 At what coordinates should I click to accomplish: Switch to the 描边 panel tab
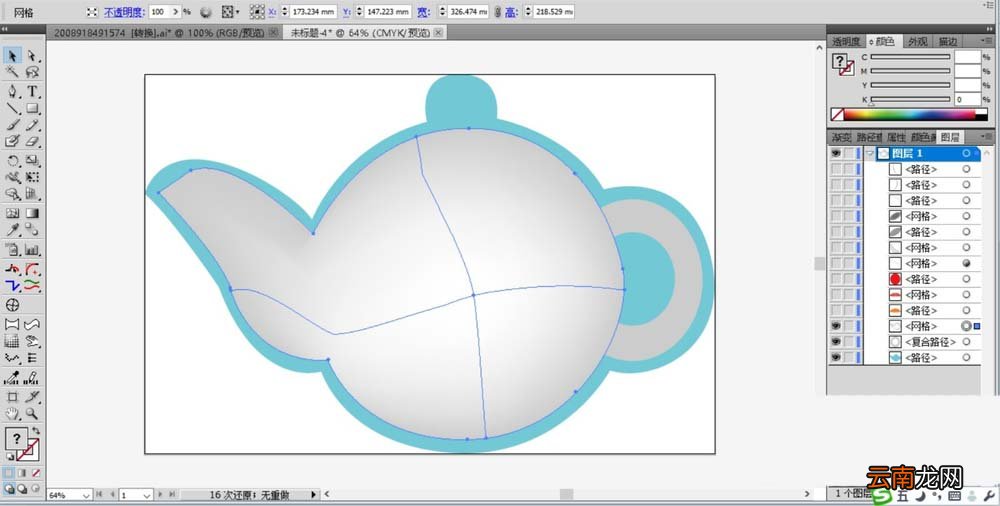(947, 41)
